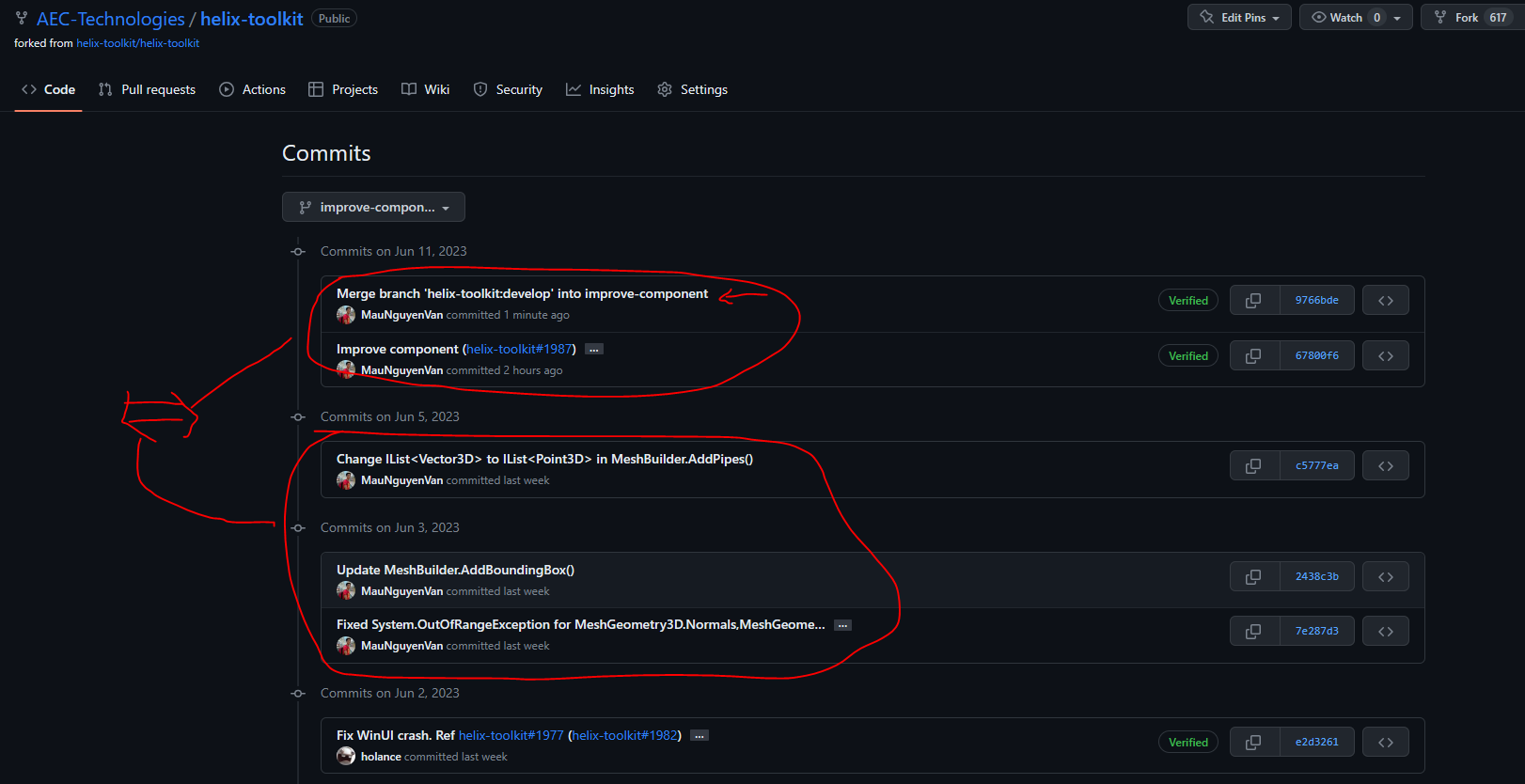Open commit hash 2438c3b
1525x784 pixels.
pyautogui.click(x=1316, y=576)
